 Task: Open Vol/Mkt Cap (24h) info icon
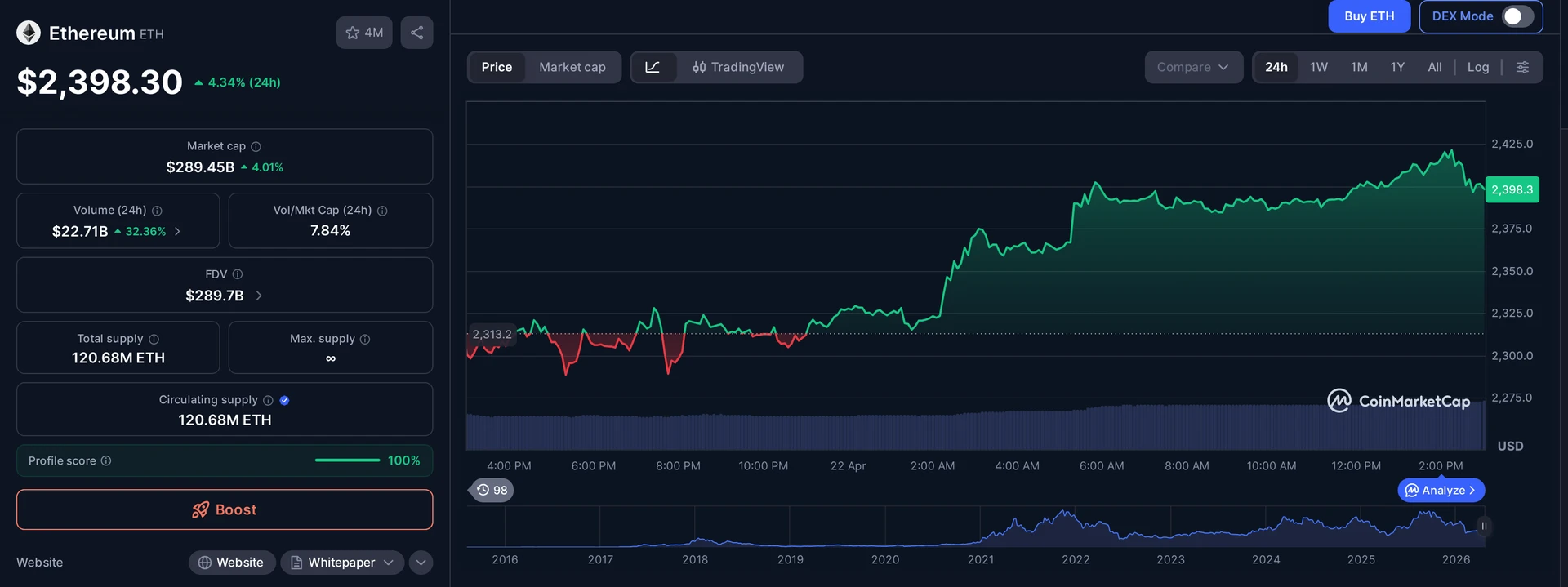click(382, 211)
